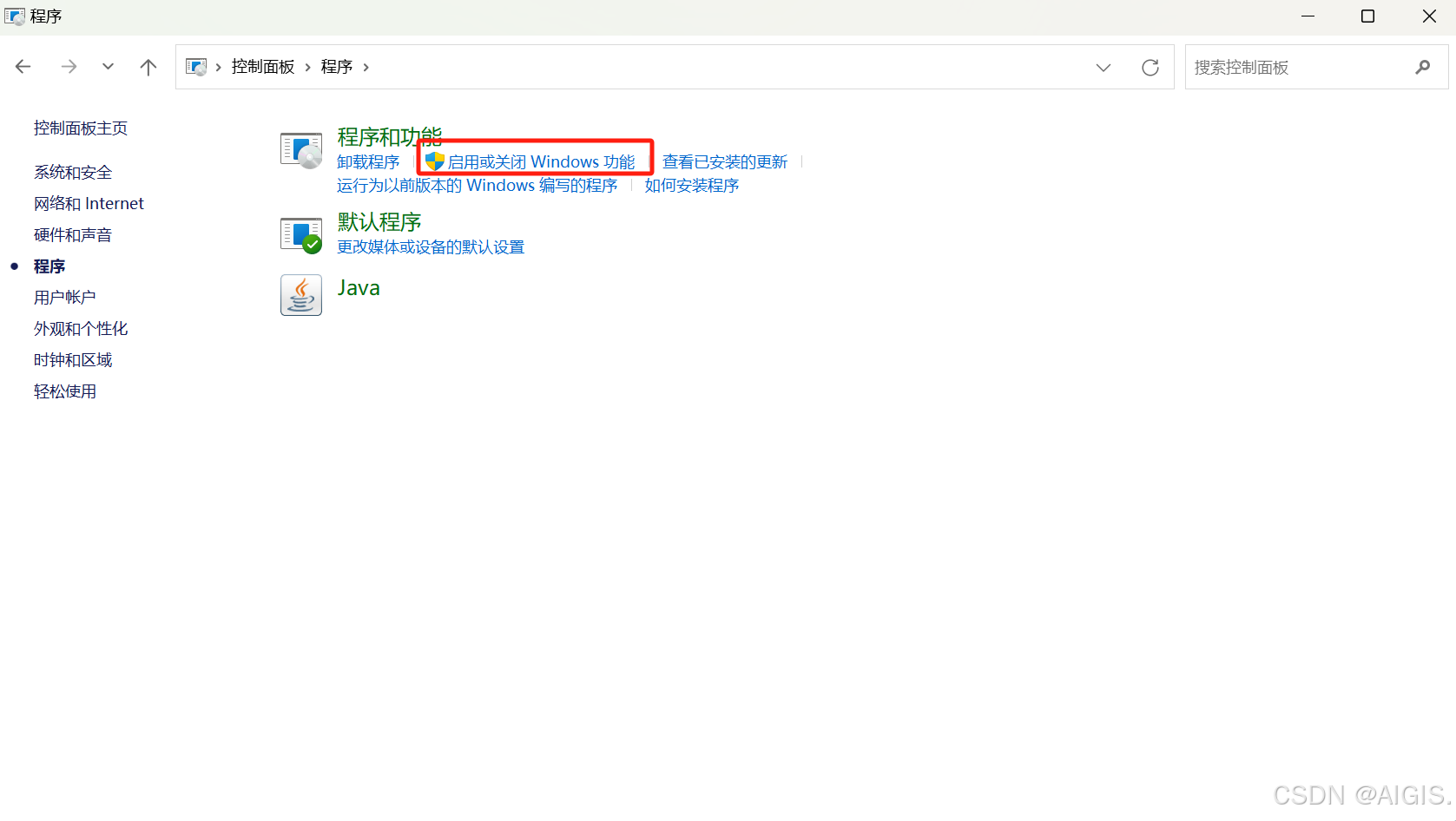This screenshot has height=821, width=1456.
Task: Maximize the 程序 window
Action: click(1367, 16)
